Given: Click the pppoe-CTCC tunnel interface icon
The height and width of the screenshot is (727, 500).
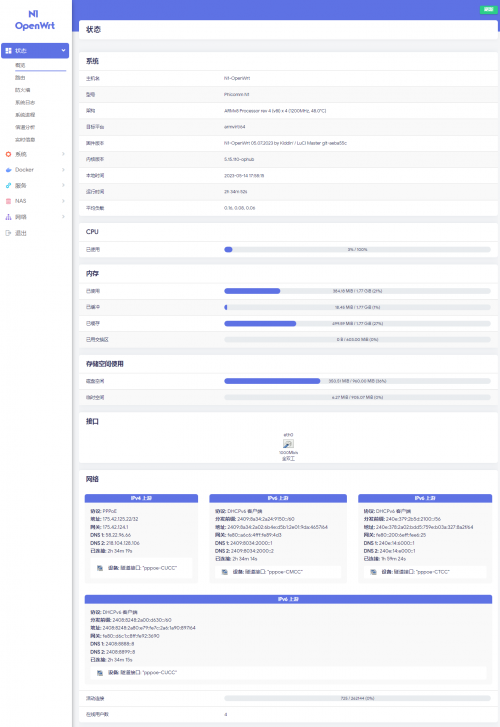Looking at the screenshot, I should [373, 572].
